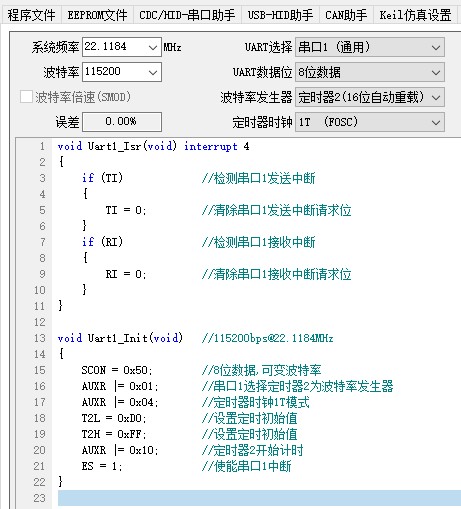
Task: Click the 'SCON = 0x50;' line
Action: 117,370
